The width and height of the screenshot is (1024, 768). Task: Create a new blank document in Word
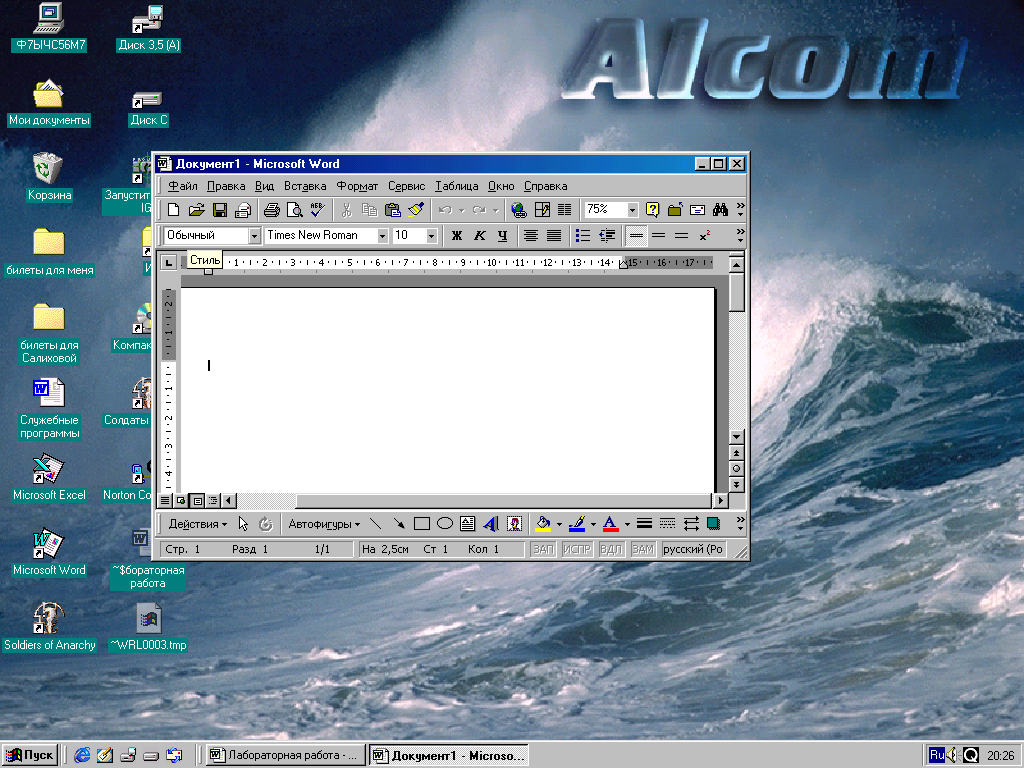174,210
